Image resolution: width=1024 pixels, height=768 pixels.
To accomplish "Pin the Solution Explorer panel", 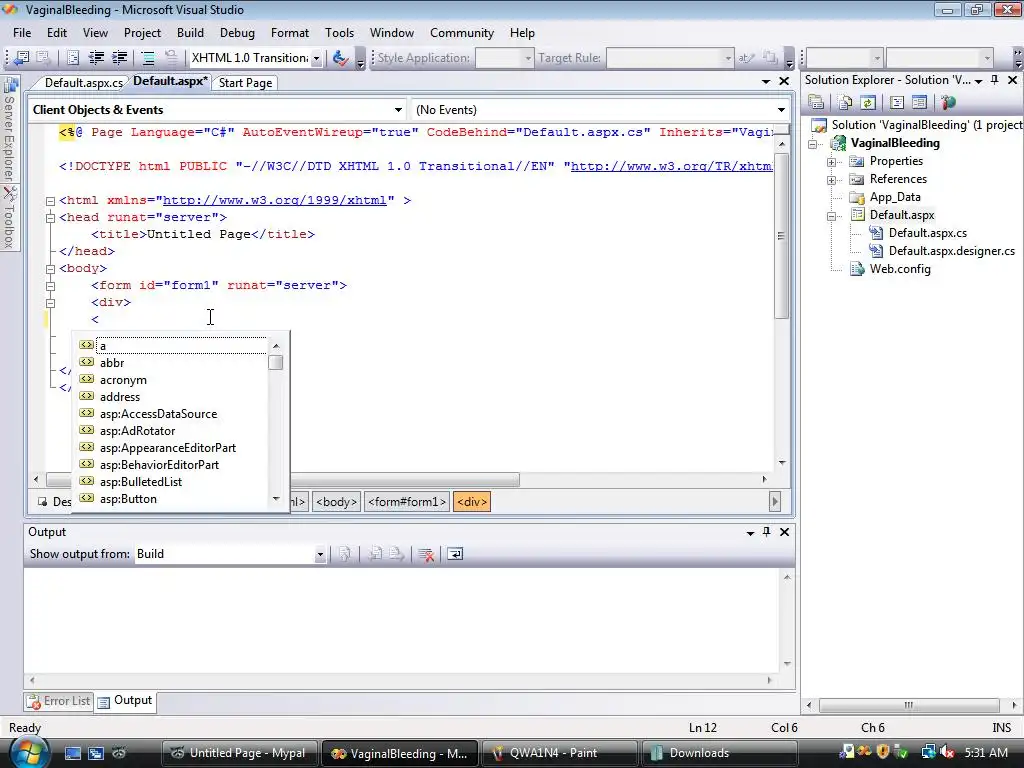I will click(995, 80).
